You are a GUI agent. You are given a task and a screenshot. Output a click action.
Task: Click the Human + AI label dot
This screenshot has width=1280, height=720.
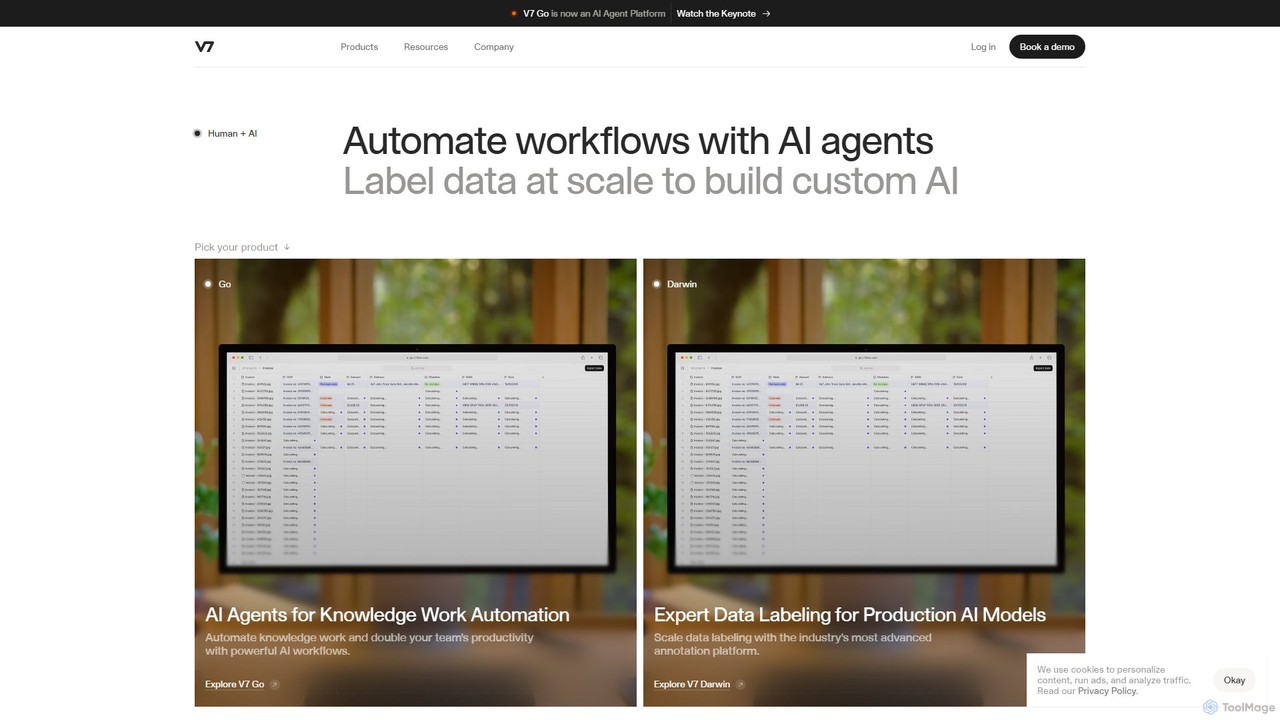[198, 133]
